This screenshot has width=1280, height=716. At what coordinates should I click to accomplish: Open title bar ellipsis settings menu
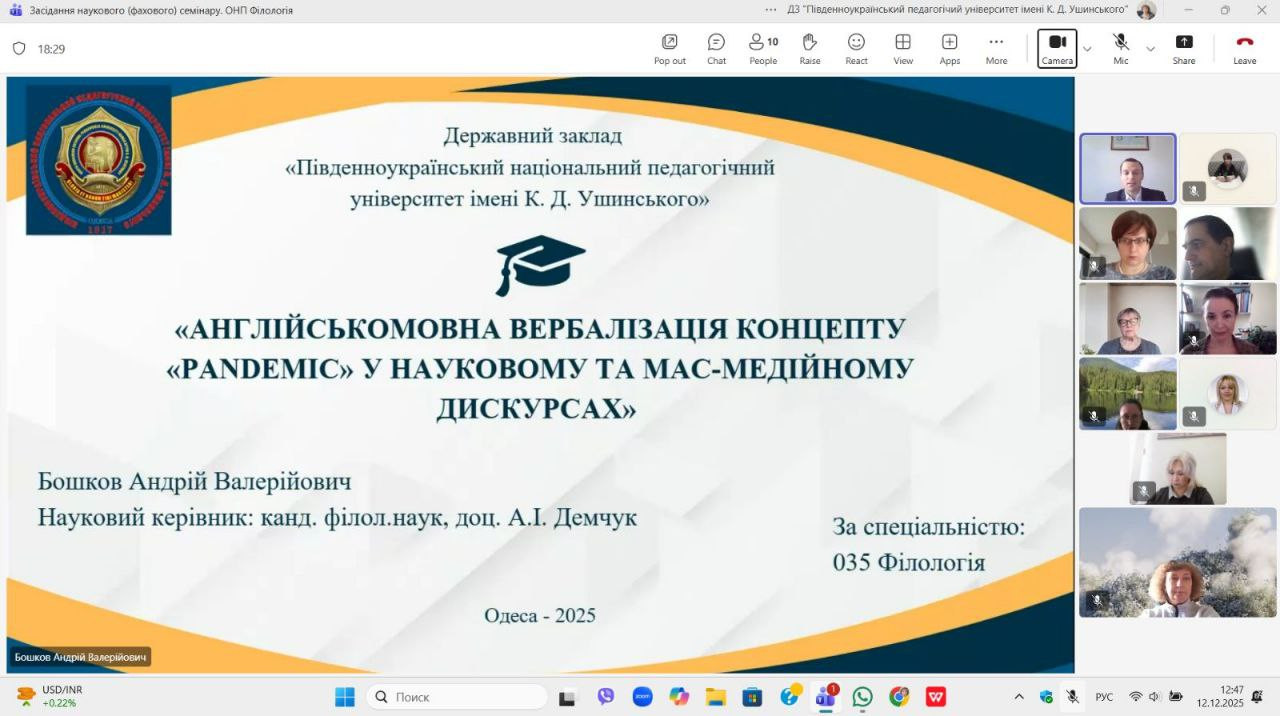click(770, 10)
